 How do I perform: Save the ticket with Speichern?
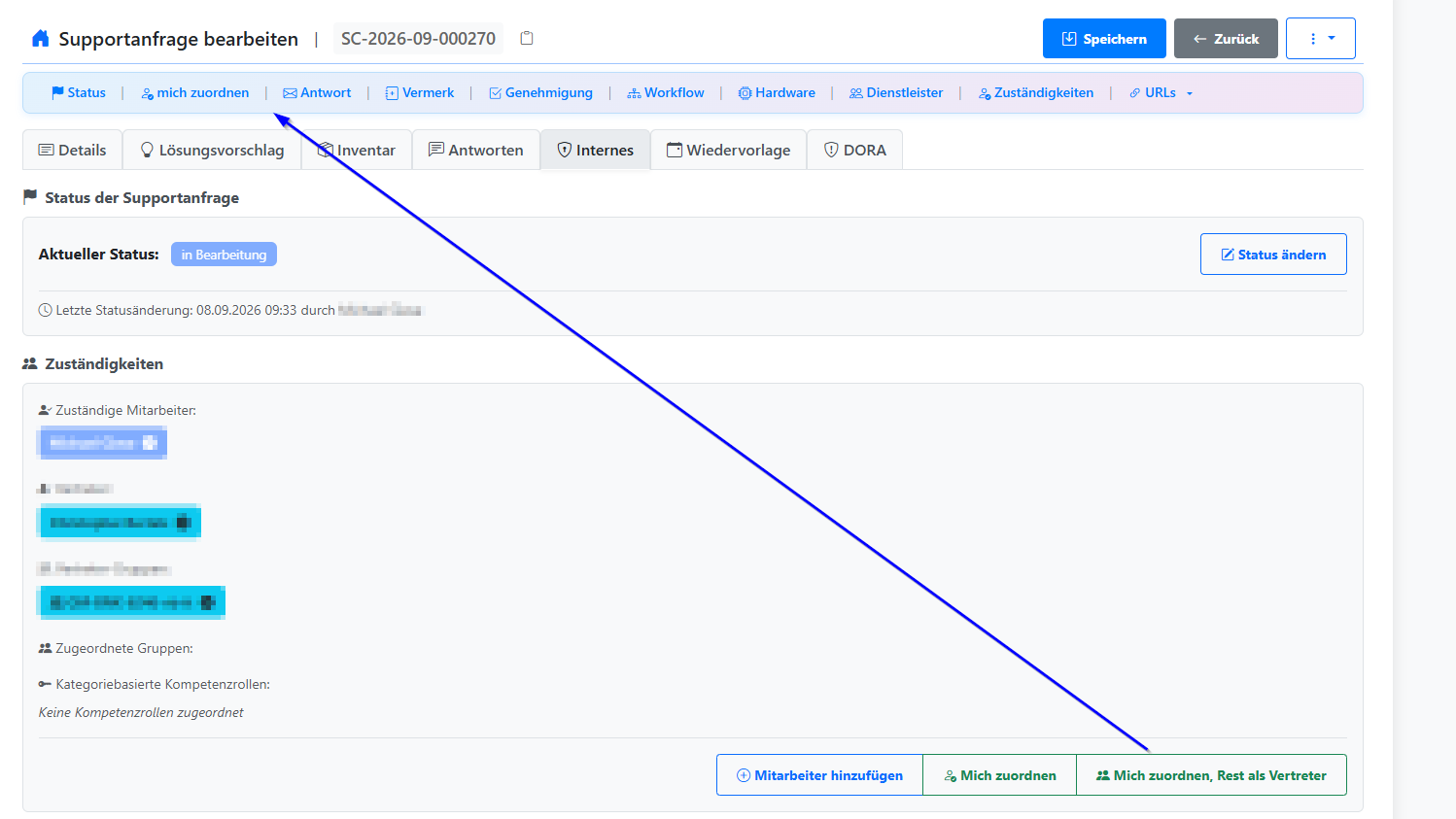(1104, 39)
